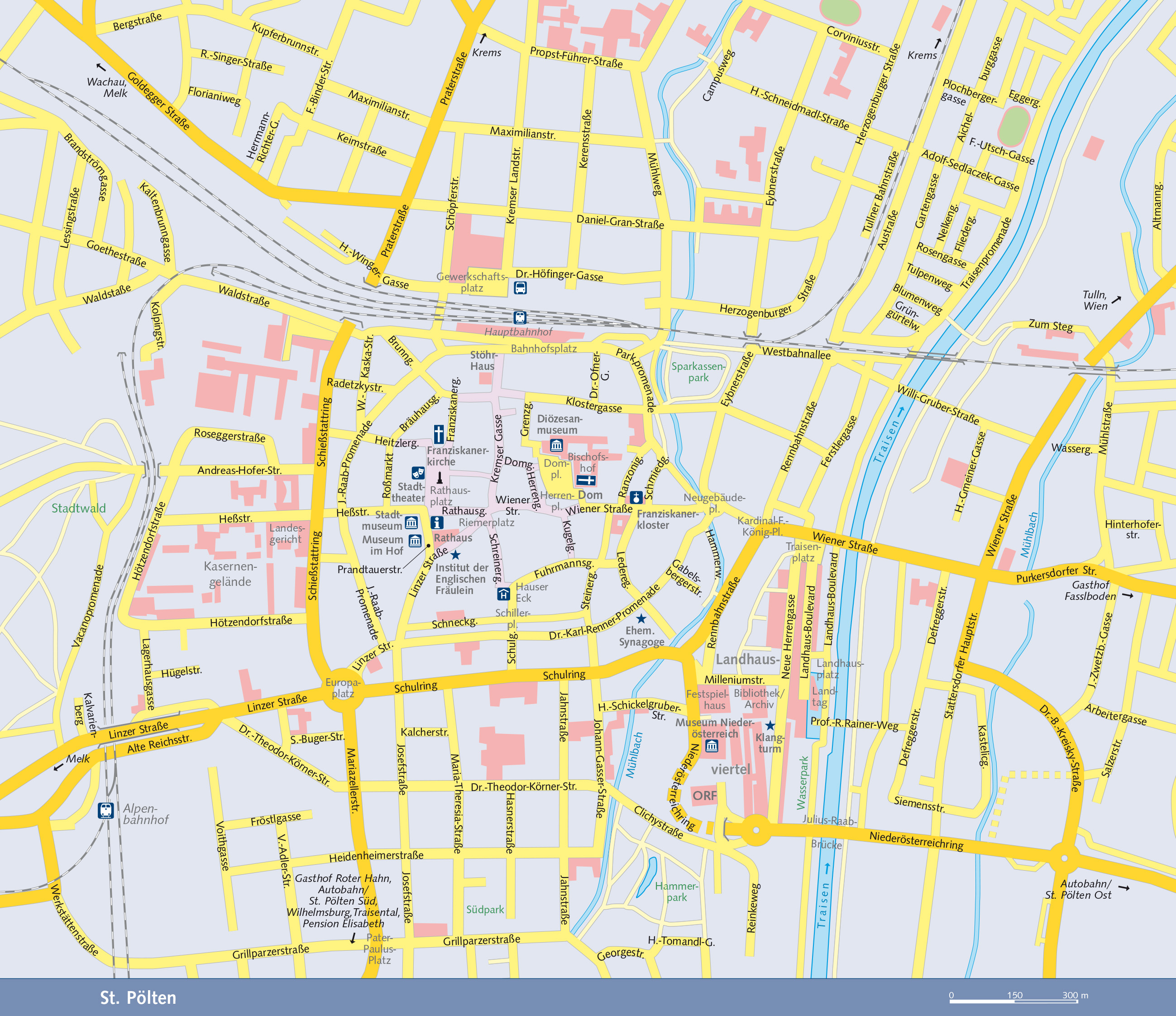Click the star marker at Klangturm
The height and width of the screenshot is (1016, 1176).
[770, 725]
